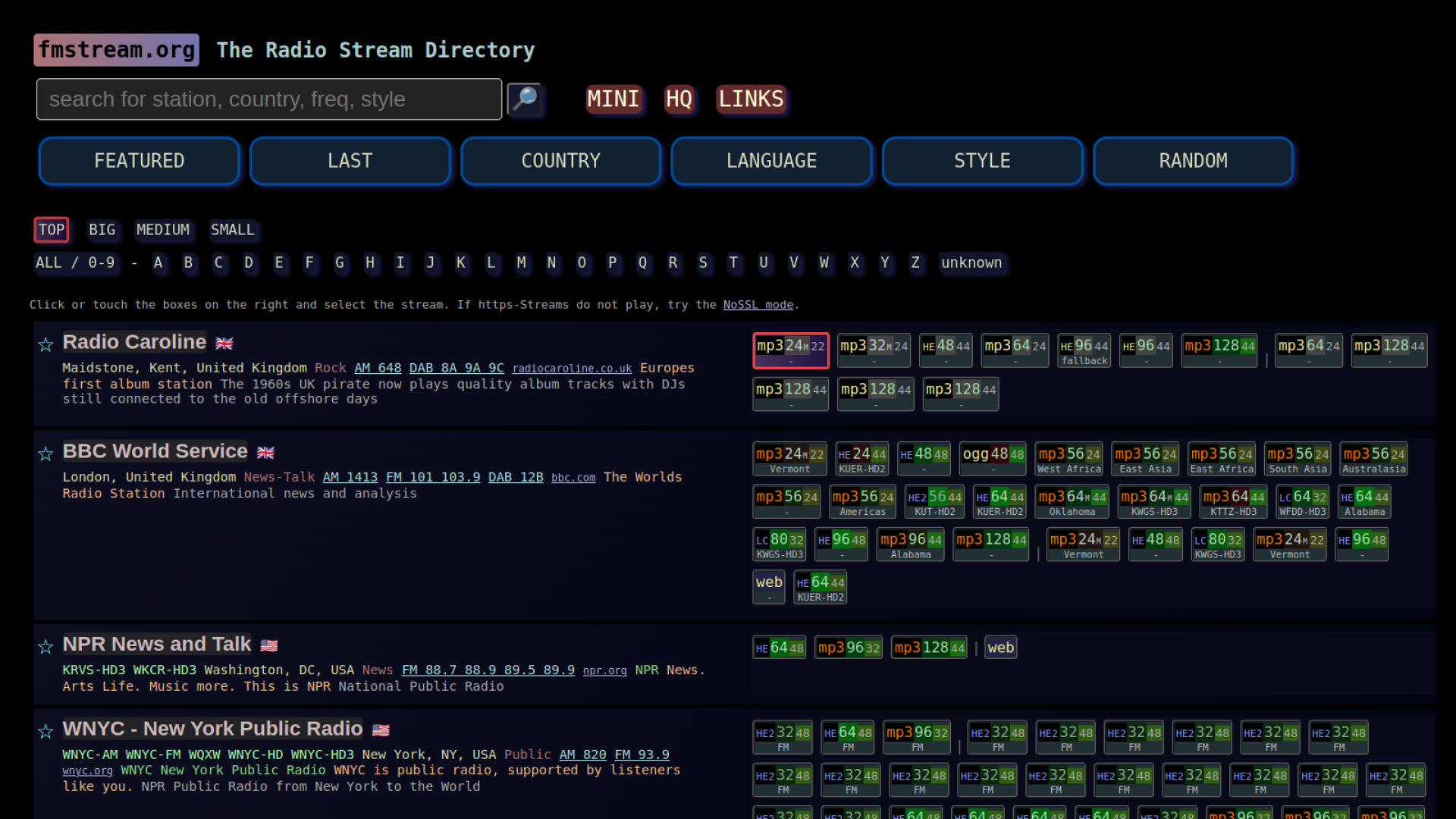Viewport: 1456px width, 819px height.
Task: Star Radio Caroline as favorite
Action: tap(45, 344)
